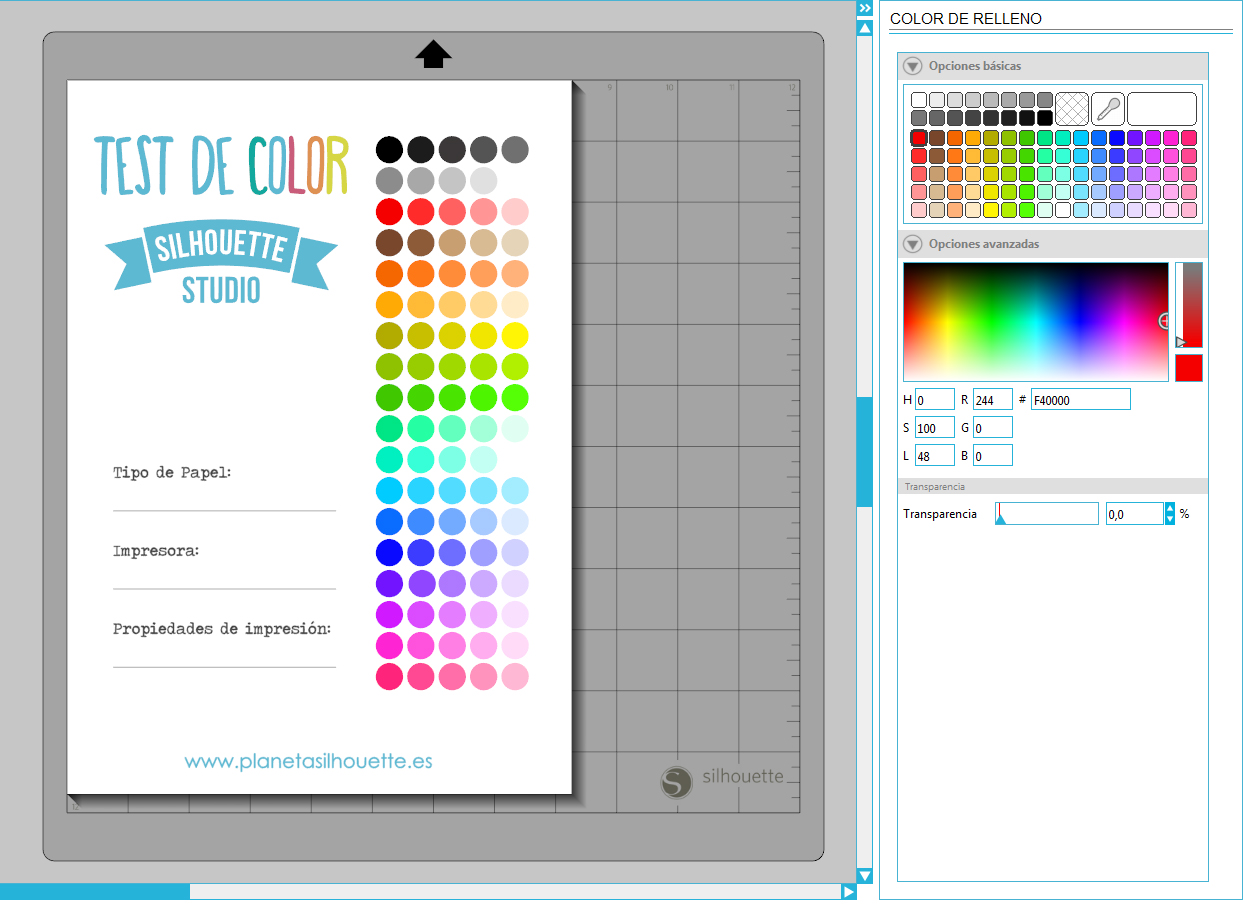1245x912 pixels.
Task: Select the 'Impresora:' text on the page
Action: pyautogui.click(x=156, y=551)
